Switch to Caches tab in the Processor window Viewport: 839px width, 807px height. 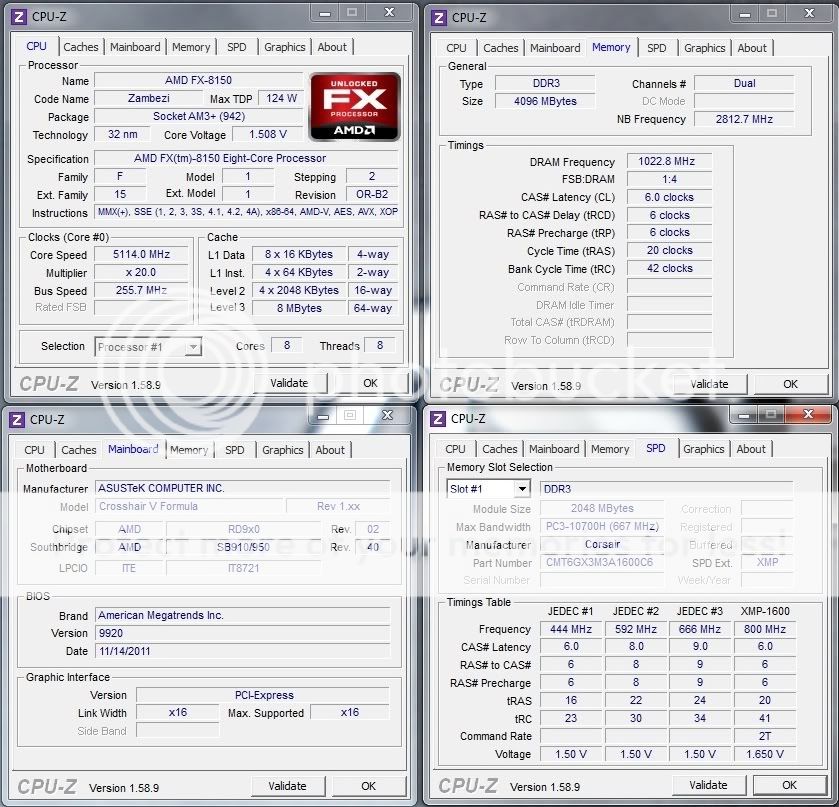pos(81,47)
